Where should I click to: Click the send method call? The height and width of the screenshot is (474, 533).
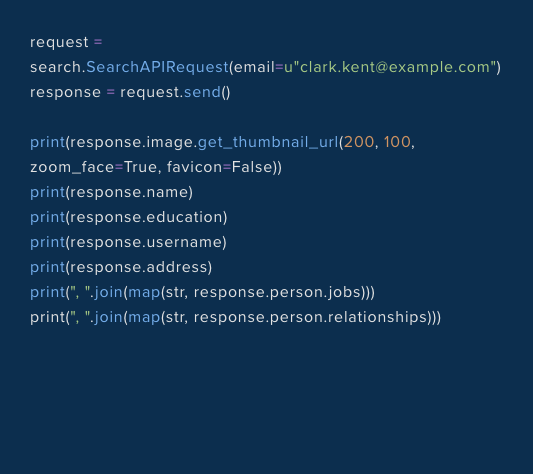point(202,92)
